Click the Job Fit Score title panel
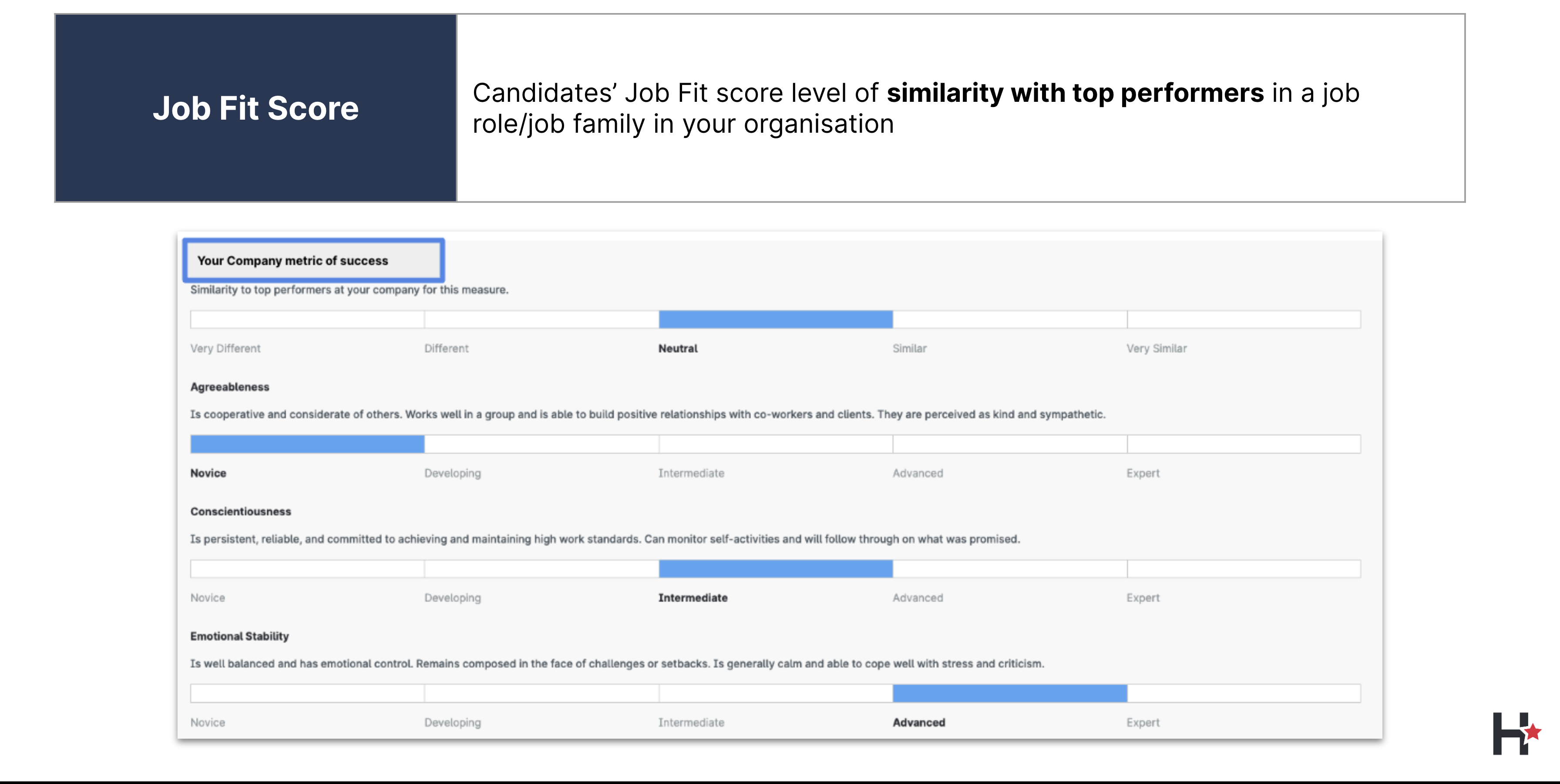The height and width of the screenshot is (784, 1560). tap(256, 108)
